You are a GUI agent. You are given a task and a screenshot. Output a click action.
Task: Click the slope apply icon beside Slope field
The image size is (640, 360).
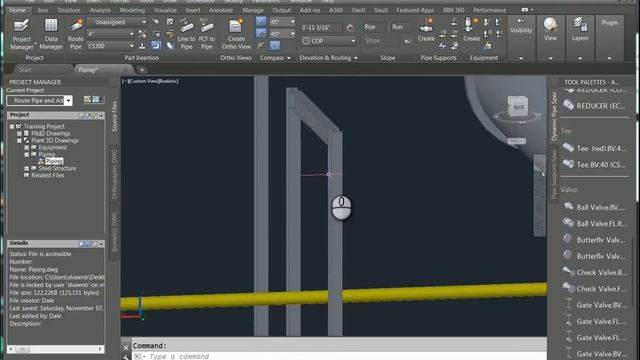pos(407,41)
